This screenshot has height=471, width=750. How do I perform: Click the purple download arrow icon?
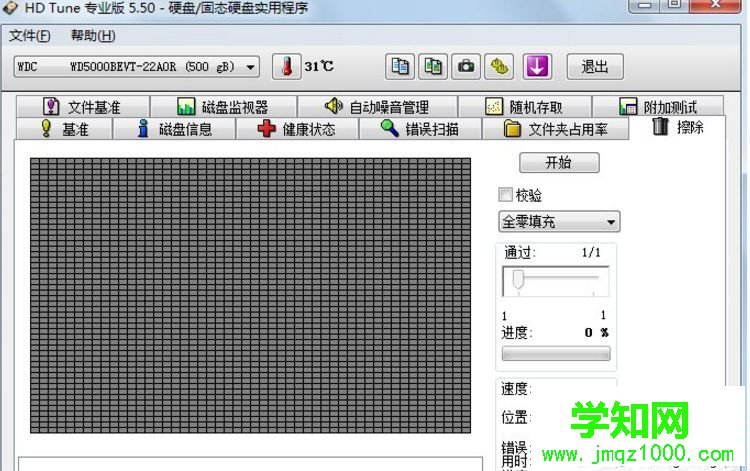tap(537, 66)
